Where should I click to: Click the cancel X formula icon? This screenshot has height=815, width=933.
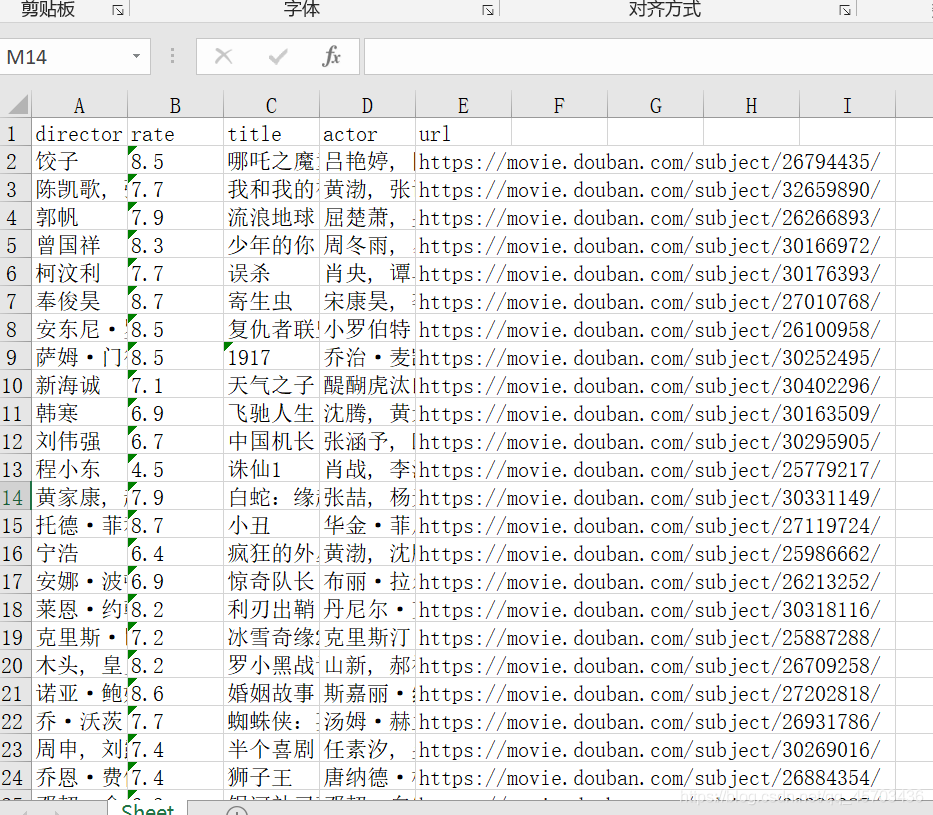click(223, 57)
